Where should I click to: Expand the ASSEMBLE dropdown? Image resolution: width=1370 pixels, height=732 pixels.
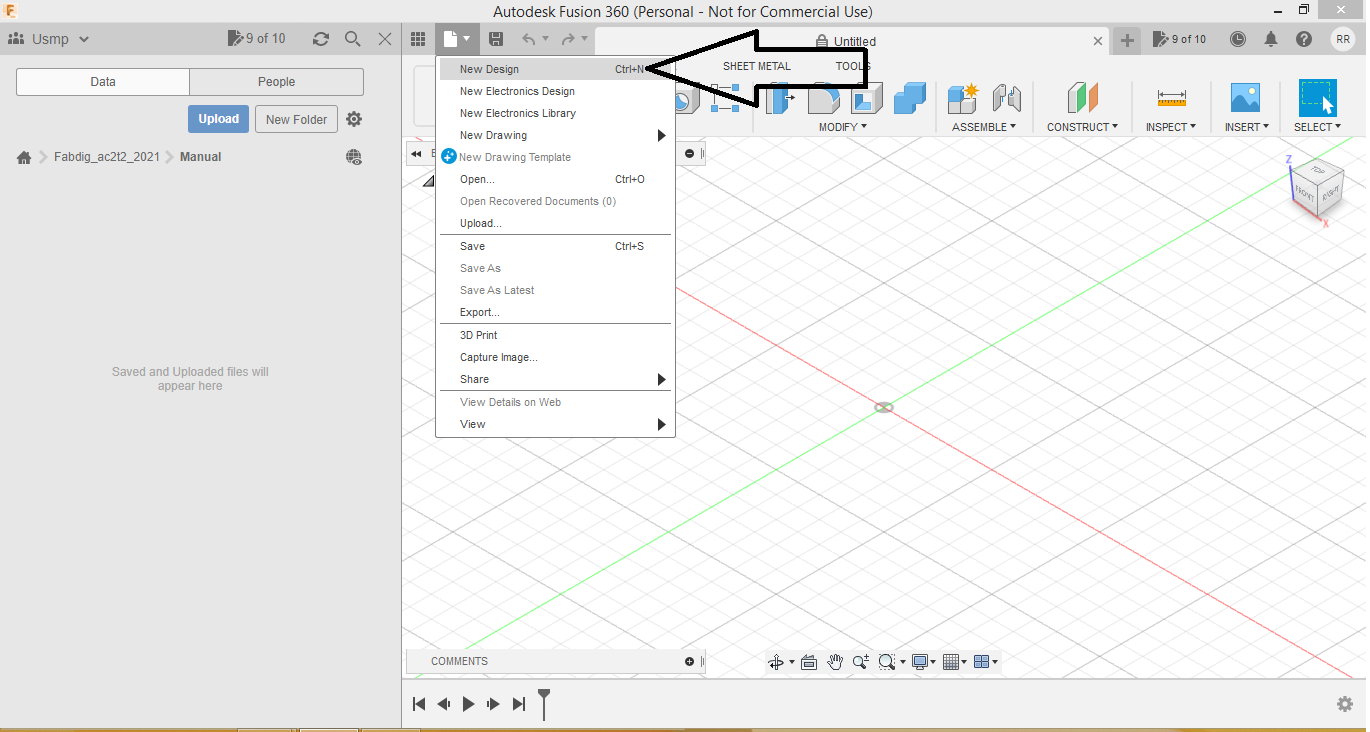point(984,127)
